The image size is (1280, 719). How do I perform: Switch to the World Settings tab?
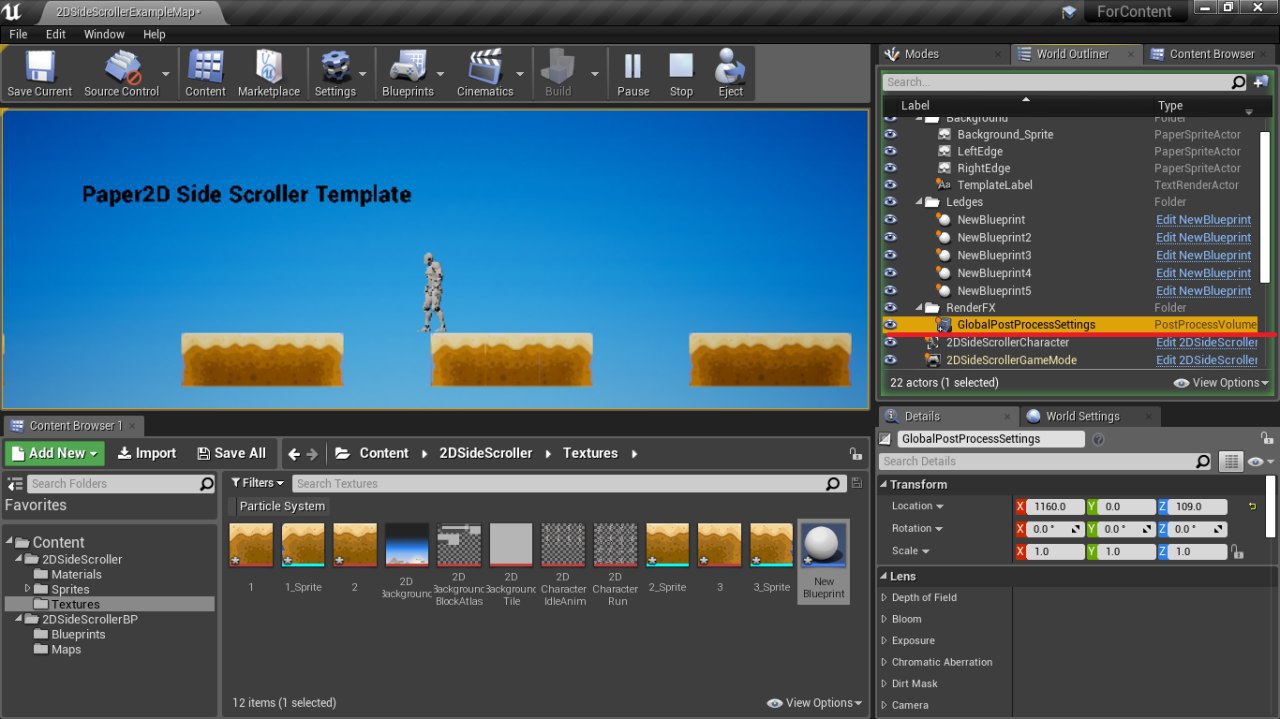(1082, 416)
